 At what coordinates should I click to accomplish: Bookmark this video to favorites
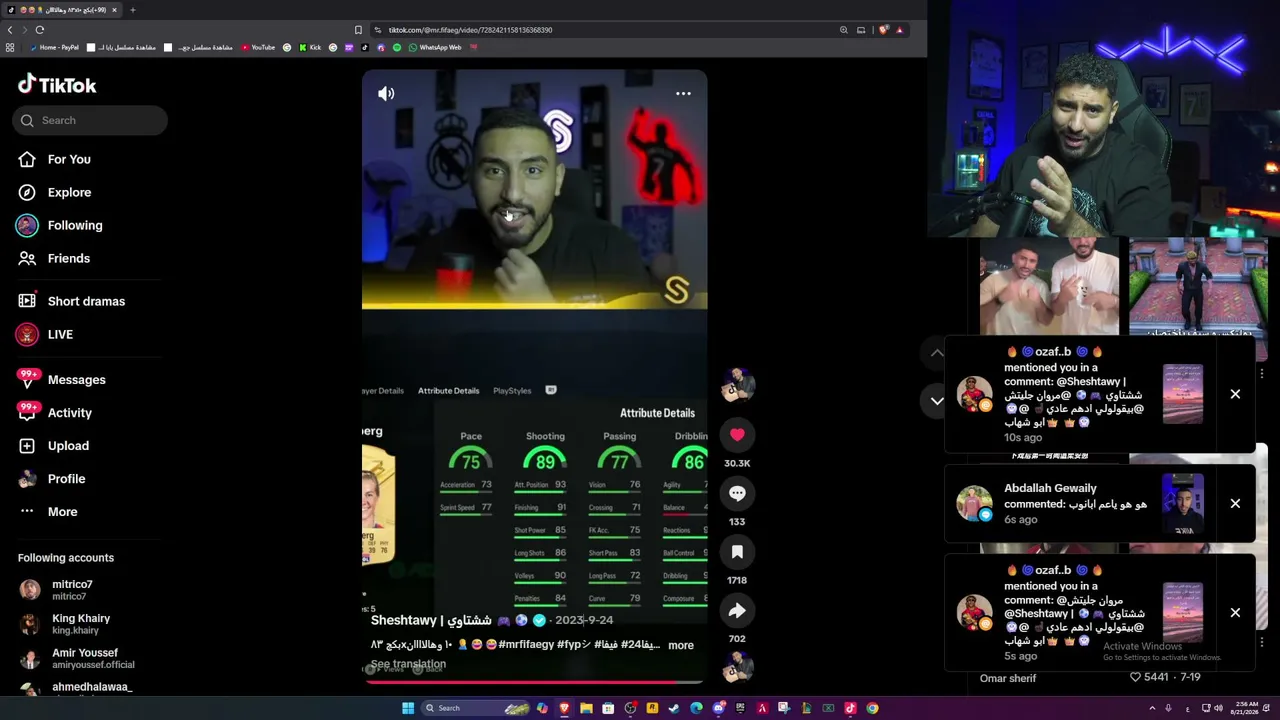point(737,552)
